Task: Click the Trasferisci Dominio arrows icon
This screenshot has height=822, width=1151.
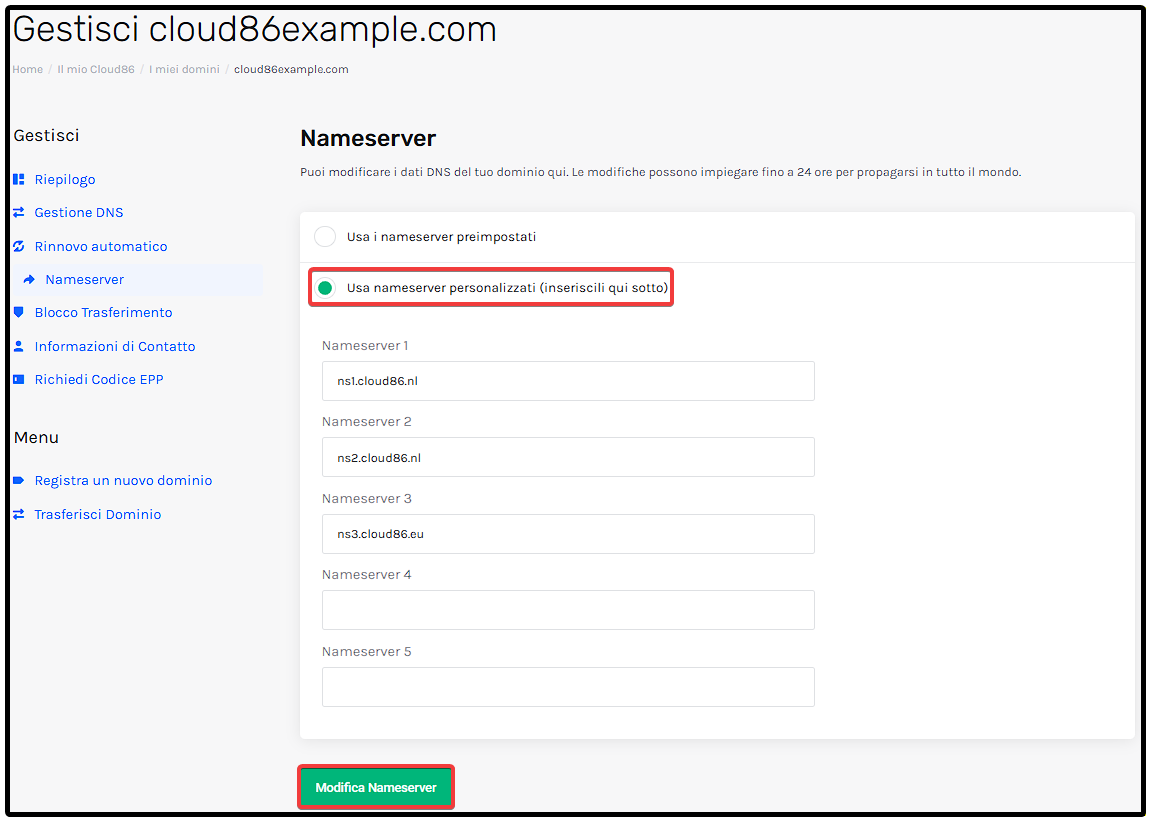Action: tap(19, 514)
